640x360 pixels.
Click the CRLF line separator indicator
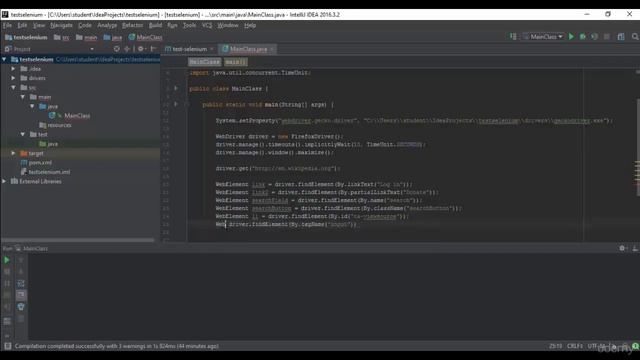(575, 346)
